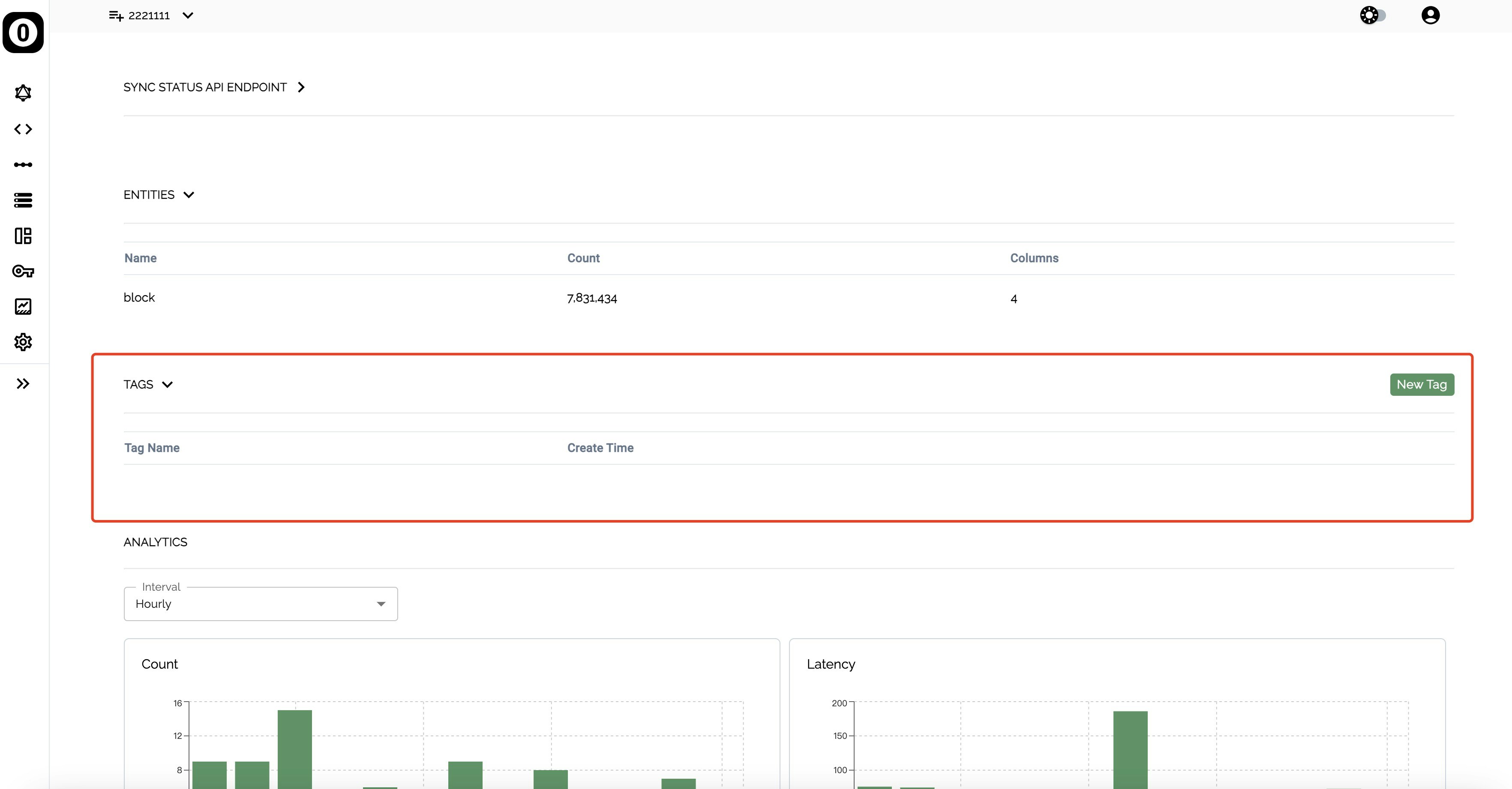This screenshot has width=1512, height=789.
Task: Click the Latency chart title
Action: tap(831, 665)
